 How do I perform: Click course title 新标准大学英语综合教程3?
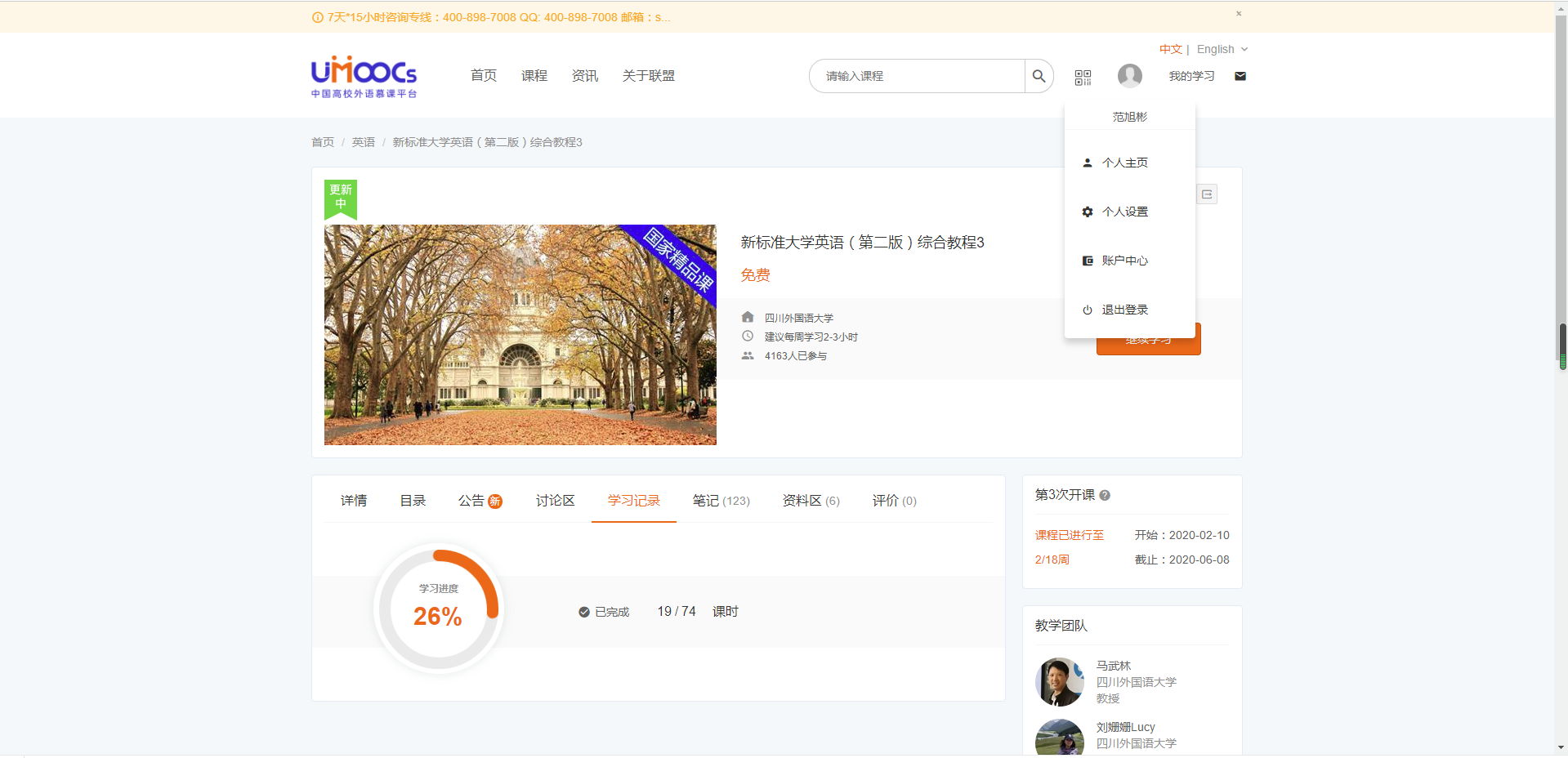point(862,243)
